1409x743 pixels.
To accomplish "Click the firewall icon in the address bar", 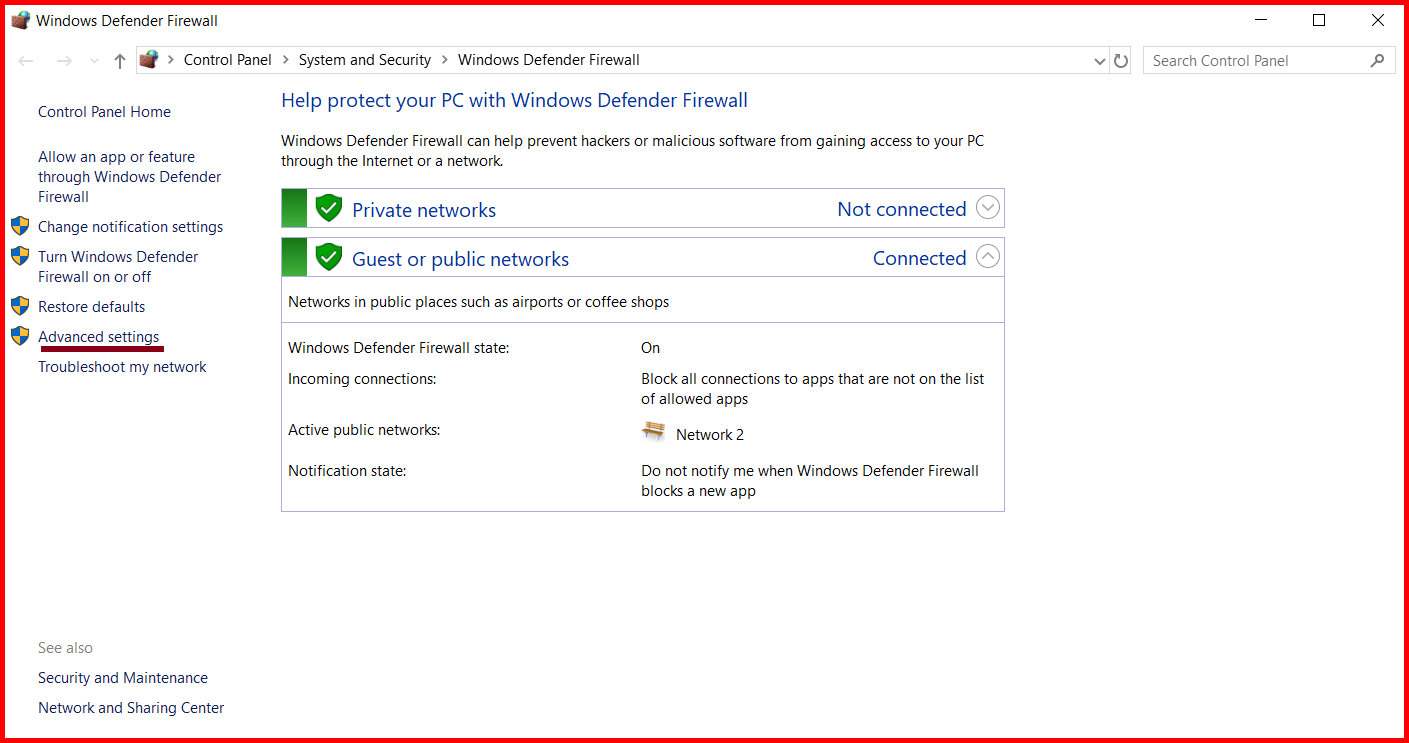I will (150, 59).
